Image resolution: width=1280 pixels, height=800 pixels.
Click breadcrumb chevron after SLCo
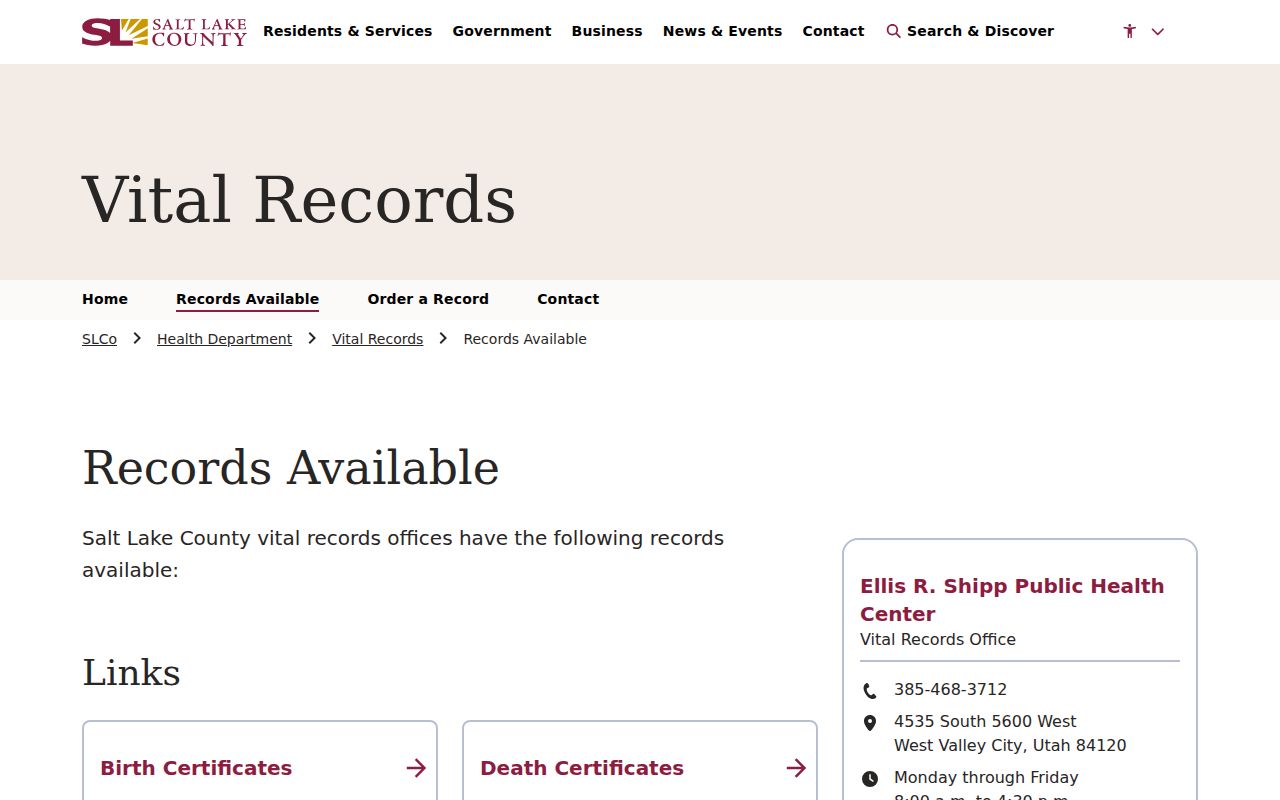(137, 339)
